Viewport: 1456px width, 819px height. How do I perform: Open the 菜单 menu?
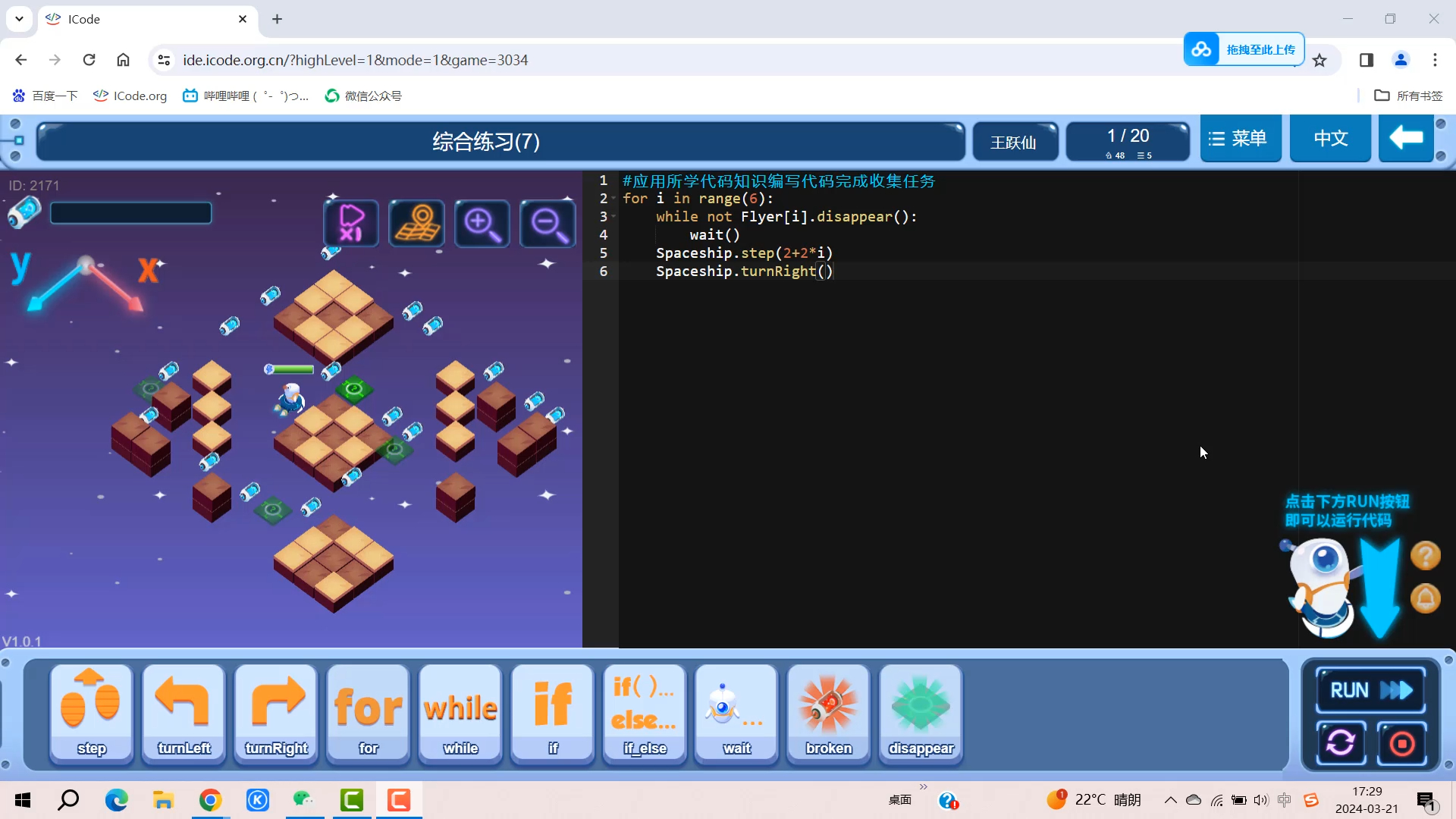pos(1240,139)
